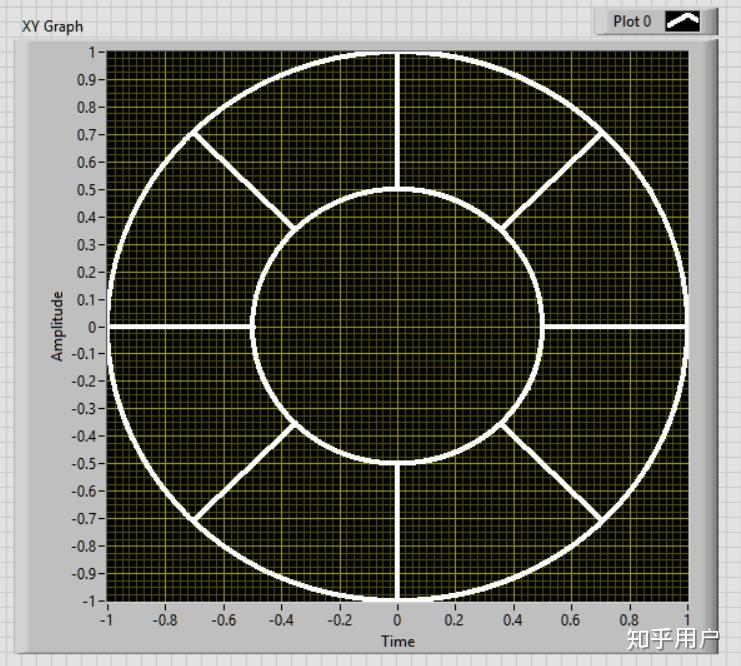Screen dimensions: 741x666
Task: Click y-axis tick label -0.5
Action: tap(84, 463)
